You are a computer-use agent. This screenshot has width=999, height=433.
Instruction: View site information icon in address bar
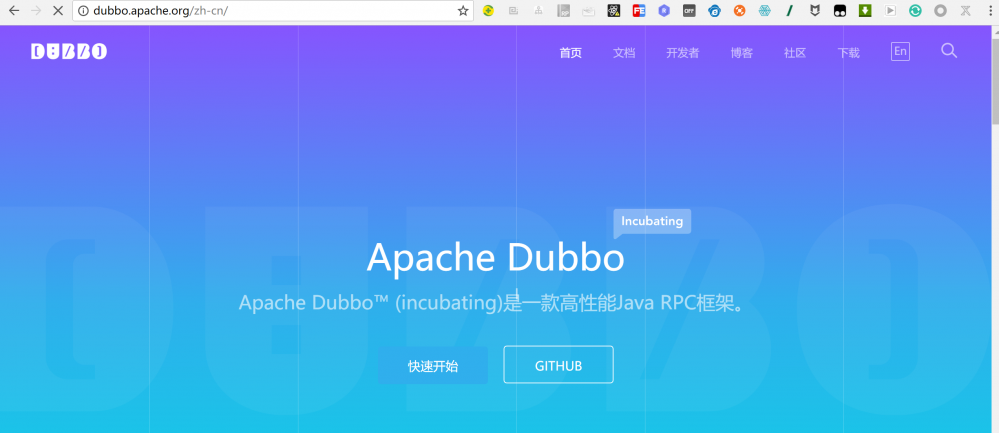pyautogui.click(x=83, y=11)
